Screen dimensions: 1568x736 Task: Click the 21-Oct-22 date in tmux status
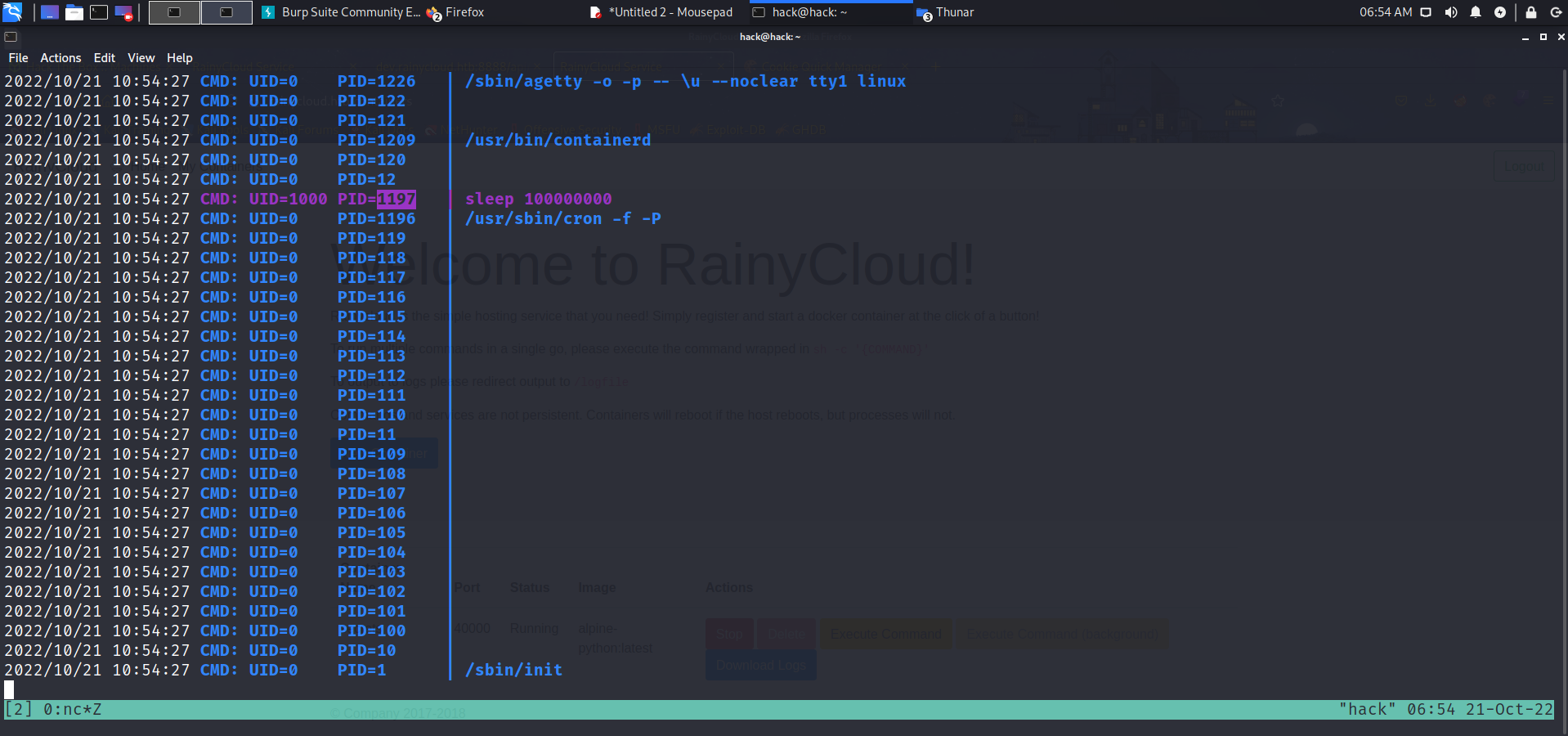tap(1509, 709)
